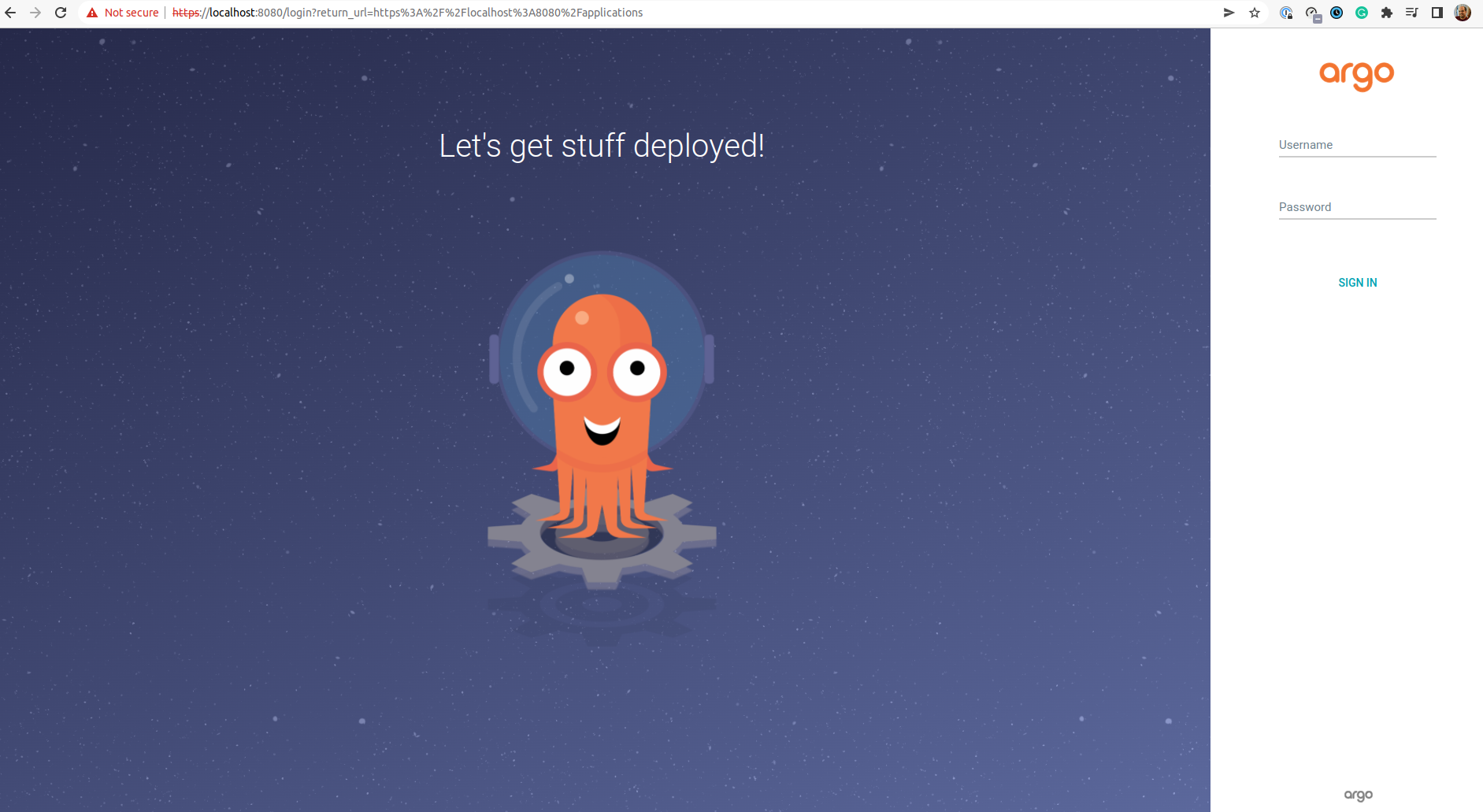Image resolution: width=1483 pixels, height=812 pixels.
Task: Click the SIGN IN button
Action: tap(1358, 283)
